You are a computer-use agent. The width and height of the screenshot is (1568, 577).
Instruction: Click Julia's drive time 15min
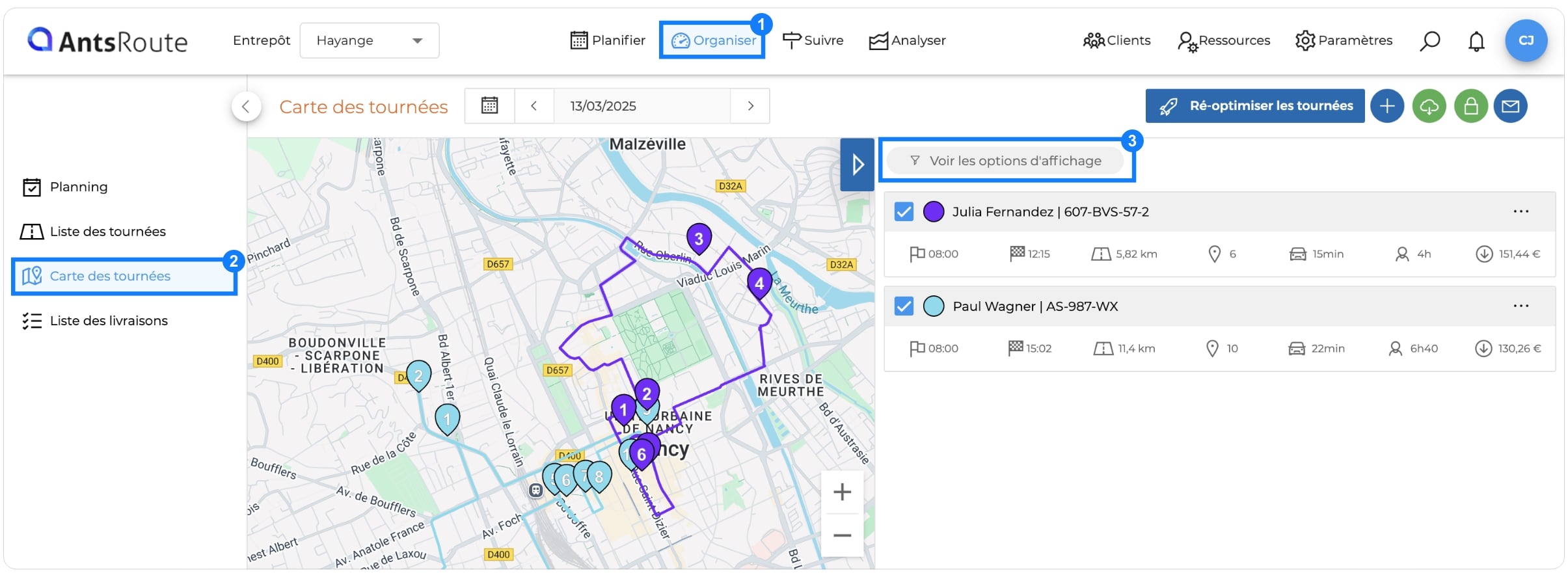1317,254
